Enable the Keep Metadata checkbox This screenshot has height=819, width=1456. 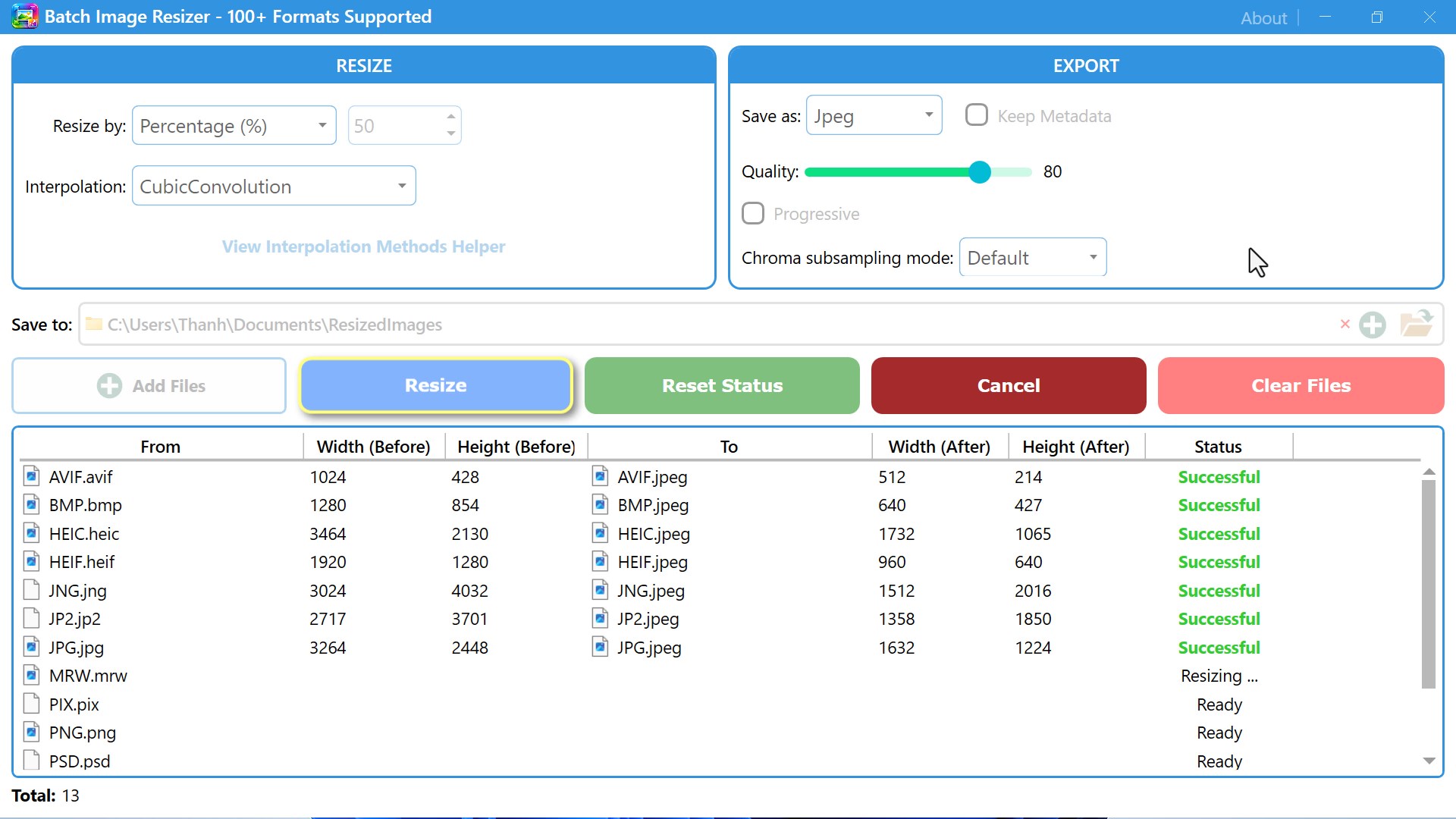click(976, 115)
